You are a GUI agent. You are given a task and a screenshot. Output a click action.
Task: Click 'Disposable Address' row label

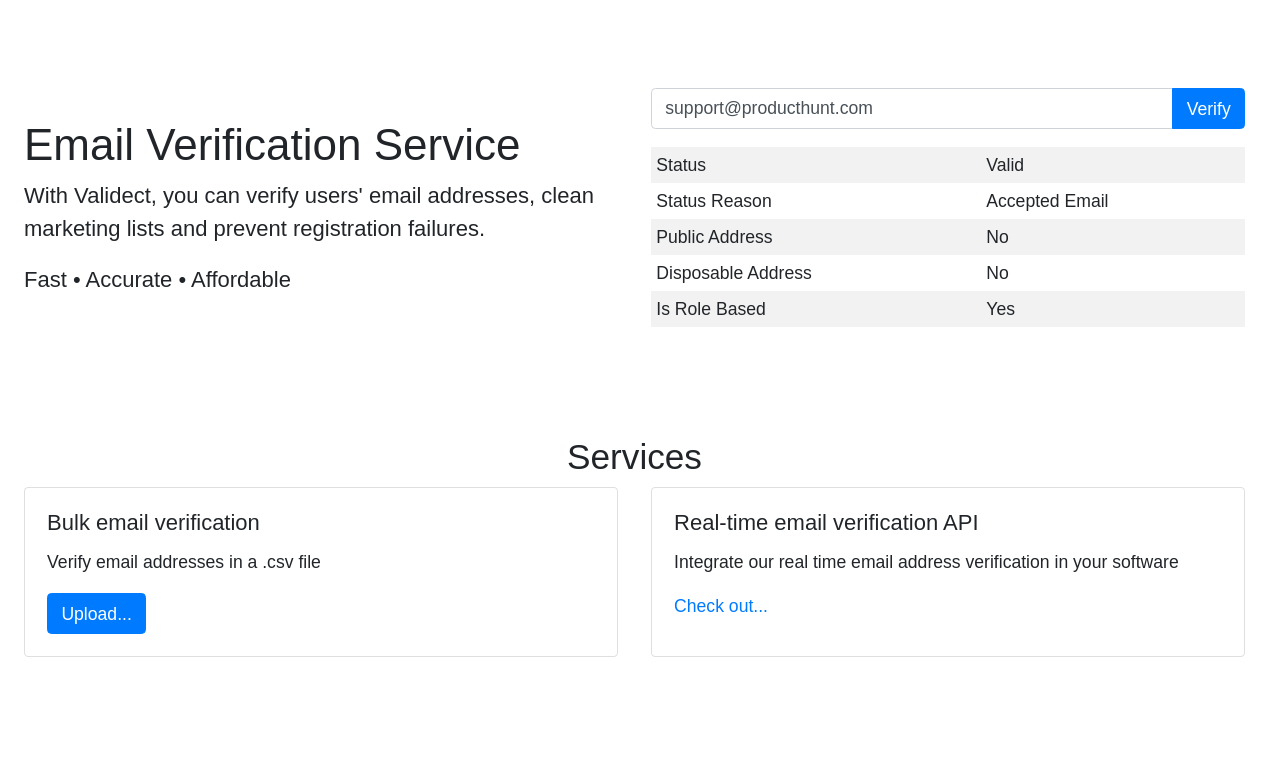coord(734,273)
